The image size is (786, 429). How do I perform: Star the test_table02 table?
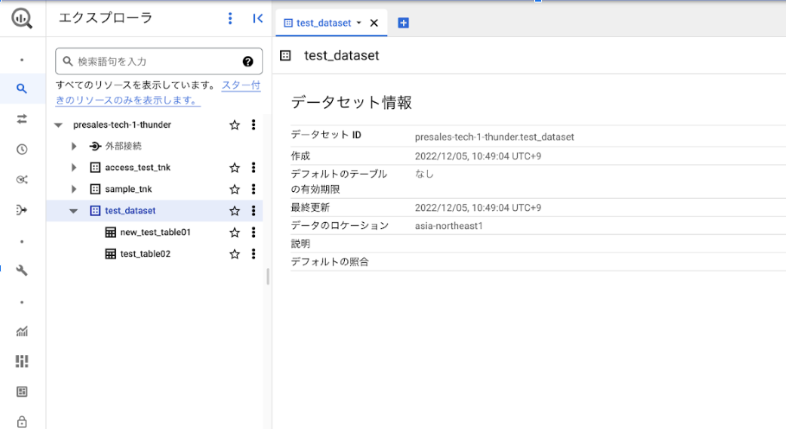click(235, 254)
